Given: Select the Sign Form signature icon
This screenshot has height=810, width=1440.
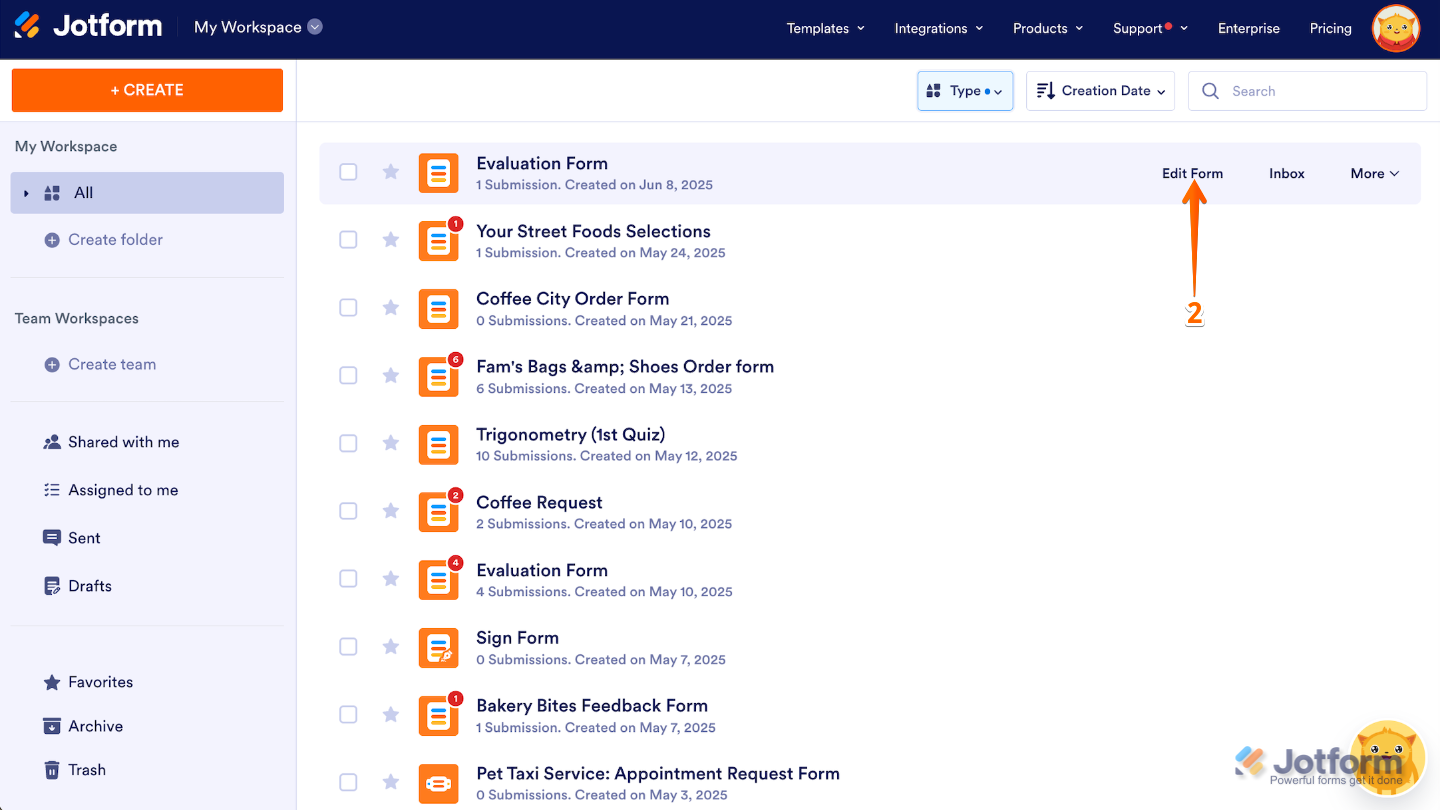Looking at the screenshot, I should coord(438,647).
